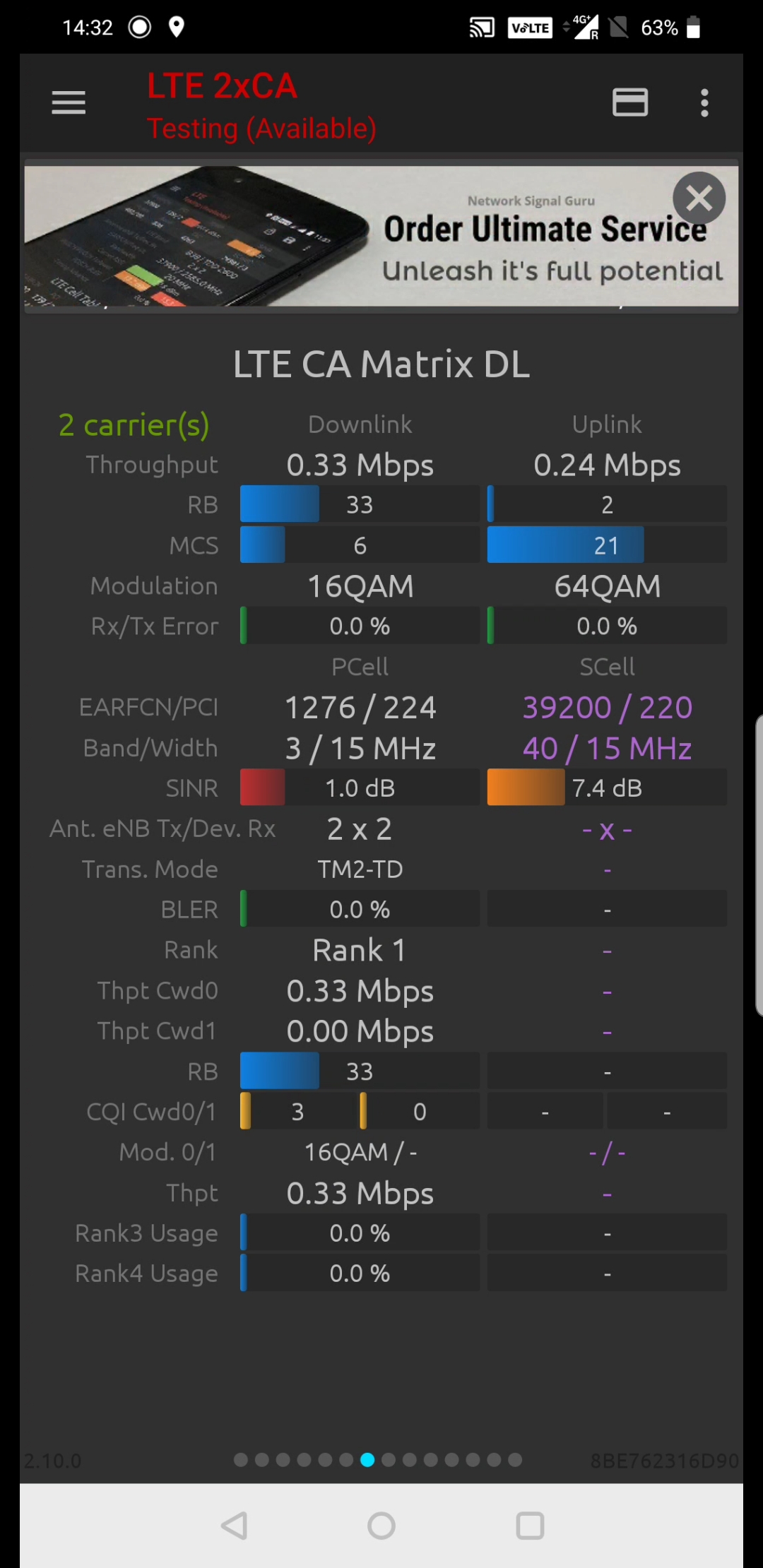Image resolution: width=763 pixels, height=1568 pixels.
Task: Tap the LTE 2xCA title text
Action: pos(222,86)
